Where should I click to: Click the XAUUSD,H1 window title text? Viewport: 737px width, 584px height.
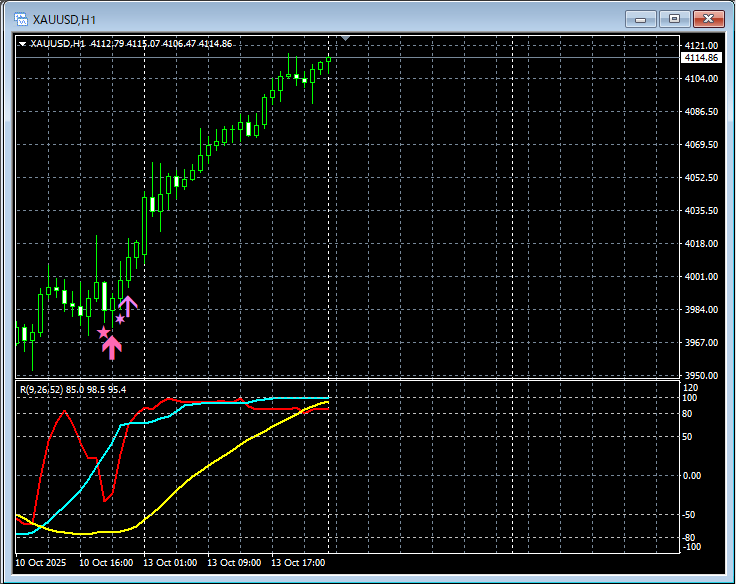pos(64,20)
